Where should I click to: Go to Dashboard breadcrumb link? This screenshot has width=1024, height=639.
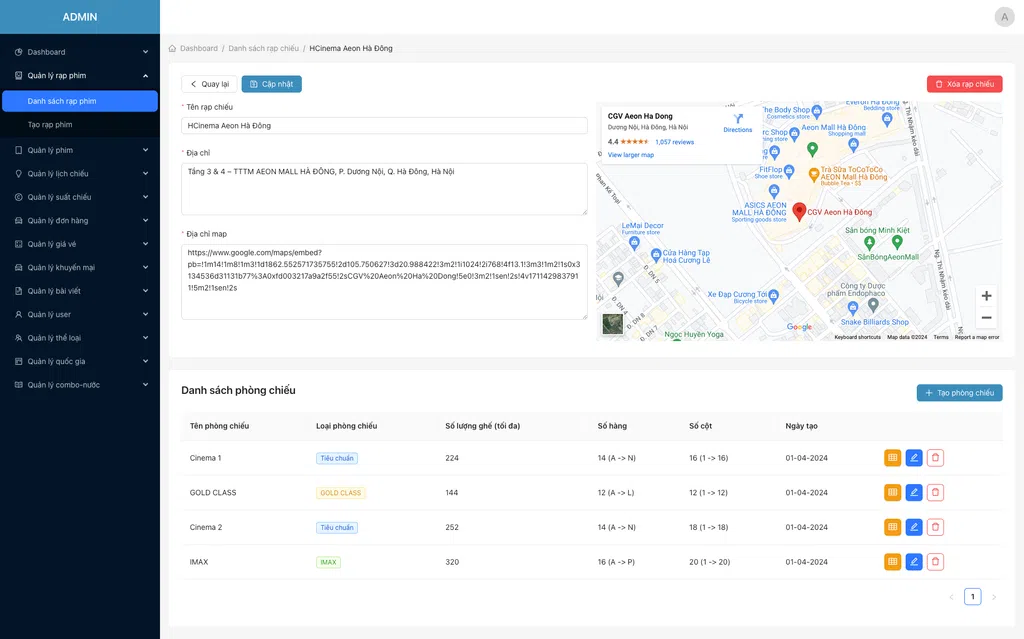199,48
